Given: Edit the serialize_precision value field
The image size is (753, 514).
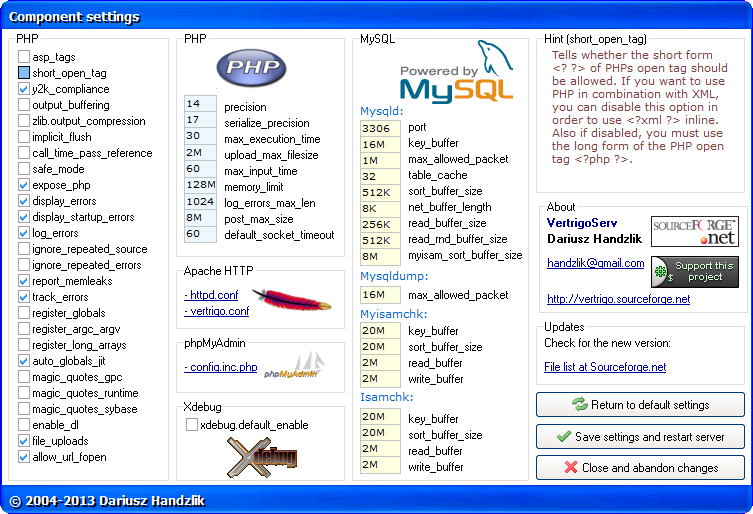Looking at the screenshot, I should point(200,120).
